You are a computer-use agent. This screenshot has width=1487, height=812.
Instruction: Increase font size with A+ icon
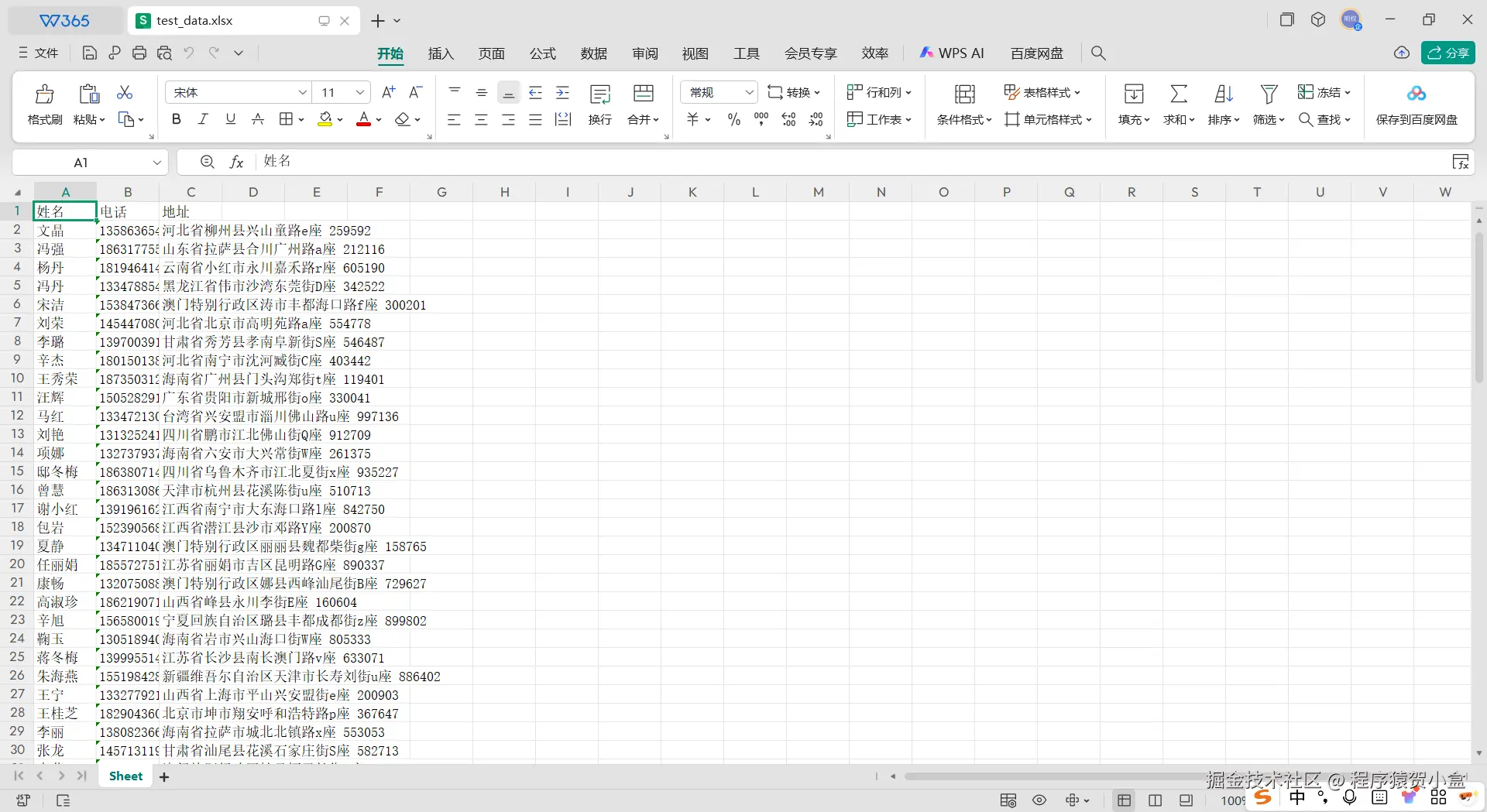[389, 92]
